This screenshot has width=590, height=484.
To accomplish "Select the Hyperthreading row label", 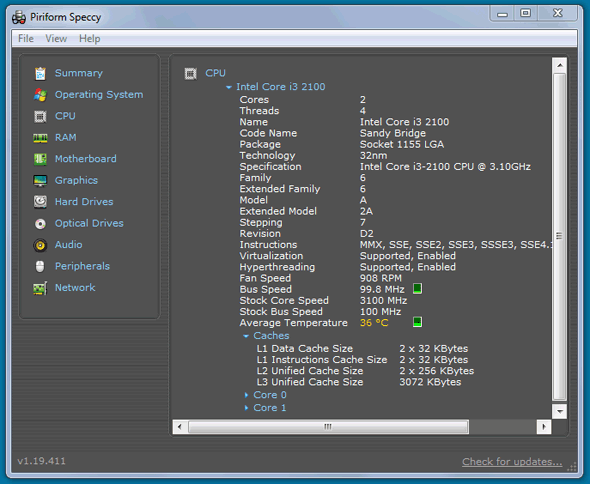I will pyautogui.click(x=277, y=267).
